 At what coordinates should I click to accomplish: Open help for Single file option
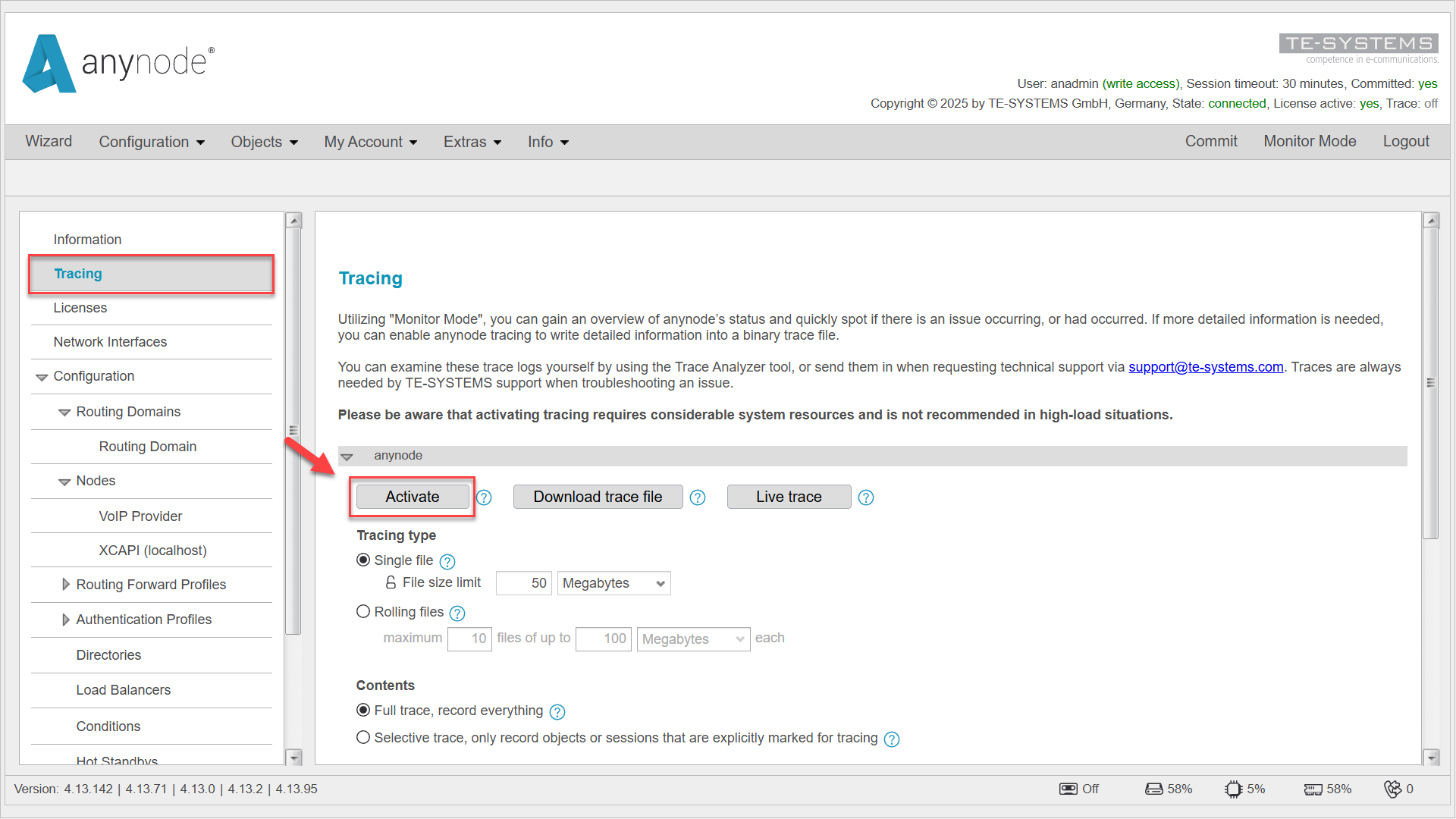[447, 562]
